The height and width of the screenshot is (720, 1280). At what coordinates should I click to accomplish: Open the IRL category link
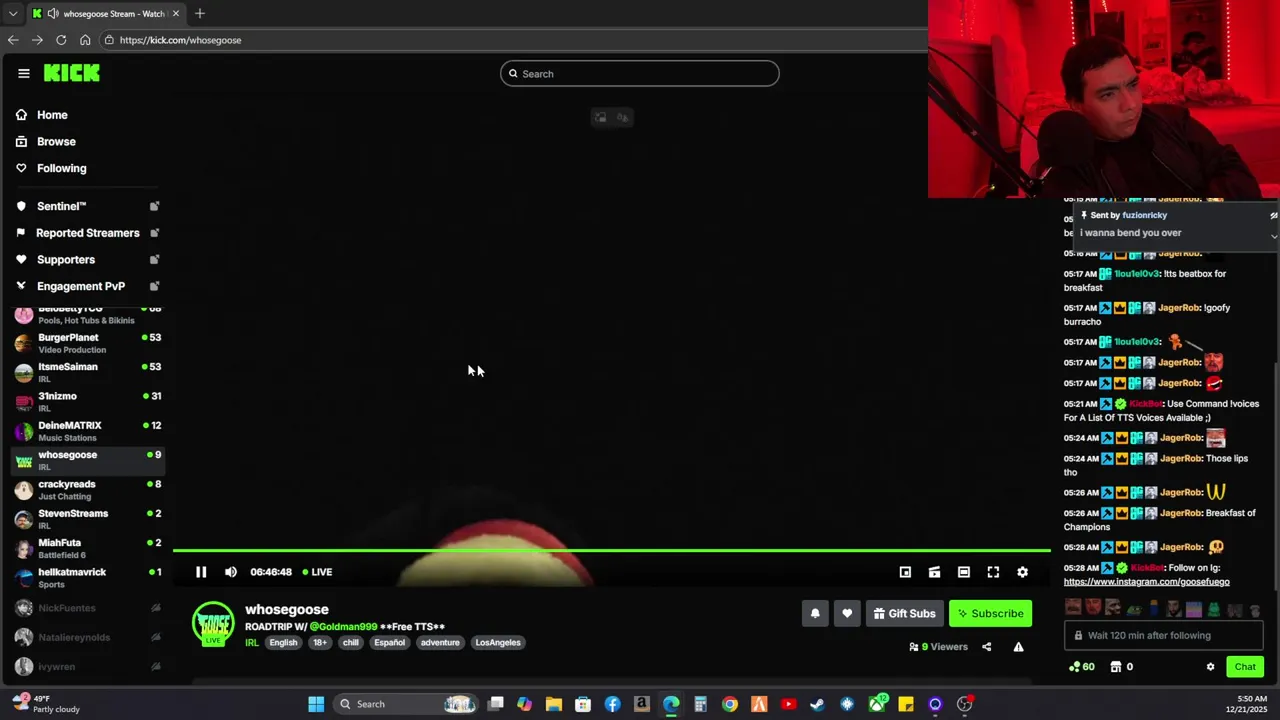[252, 643]
